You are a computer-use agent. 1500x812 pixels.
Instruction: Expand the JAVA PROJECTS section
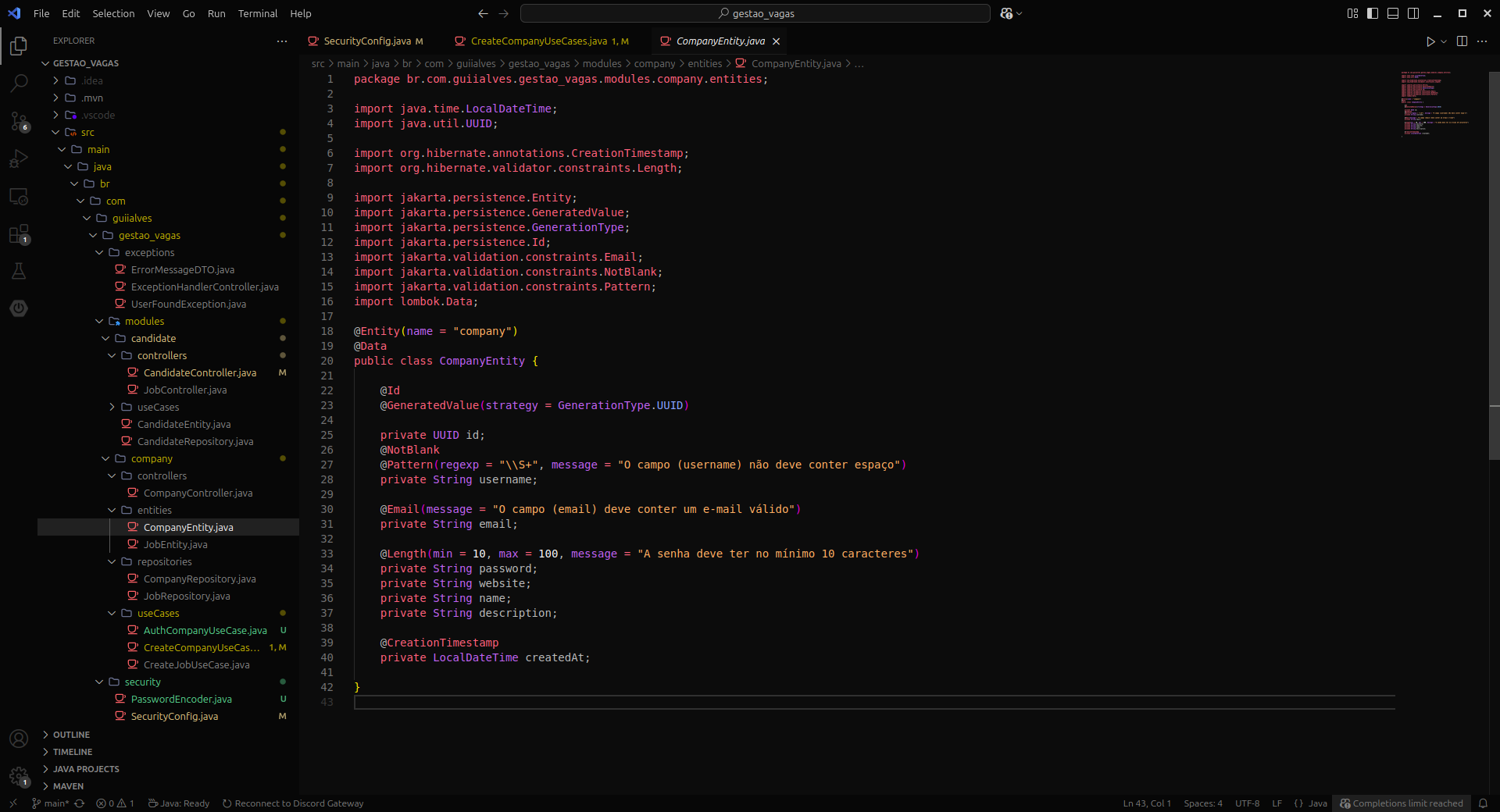point(86,769)
